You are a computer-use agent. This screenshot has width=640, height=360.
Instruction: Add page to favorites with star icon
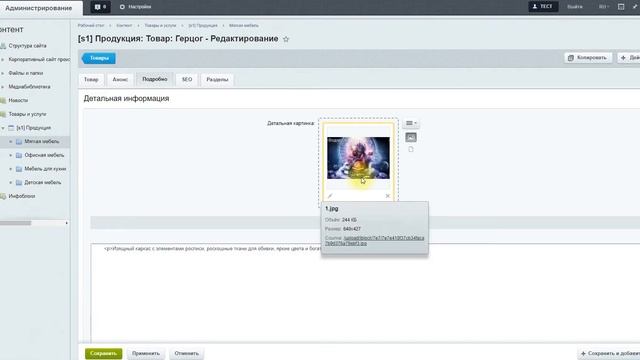point(286,39)
